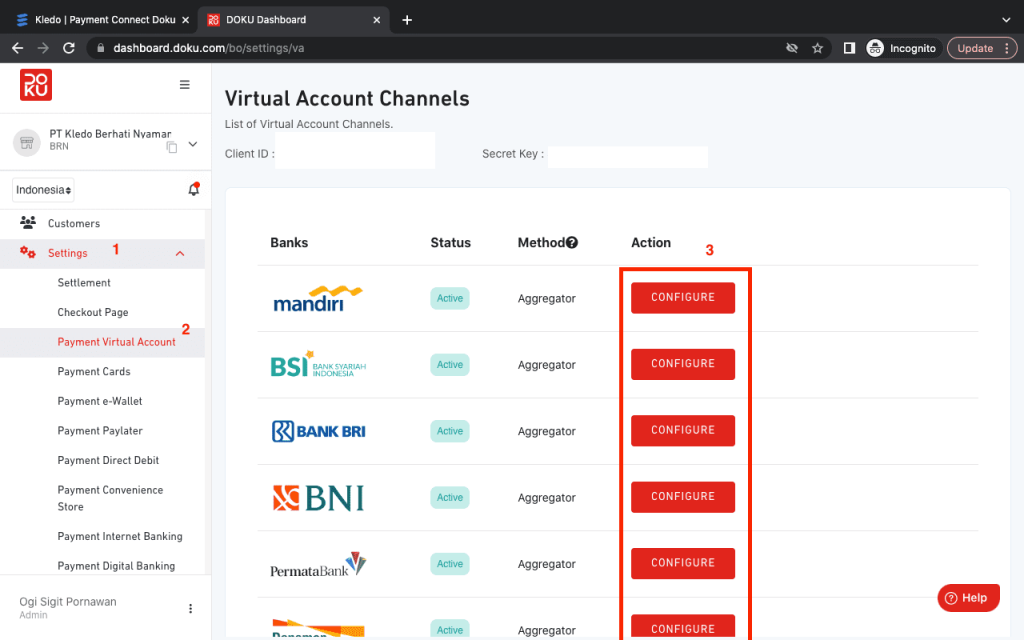Open the browser side panel icon
This screenshot has height=640, width=1024.
[850, 48]
